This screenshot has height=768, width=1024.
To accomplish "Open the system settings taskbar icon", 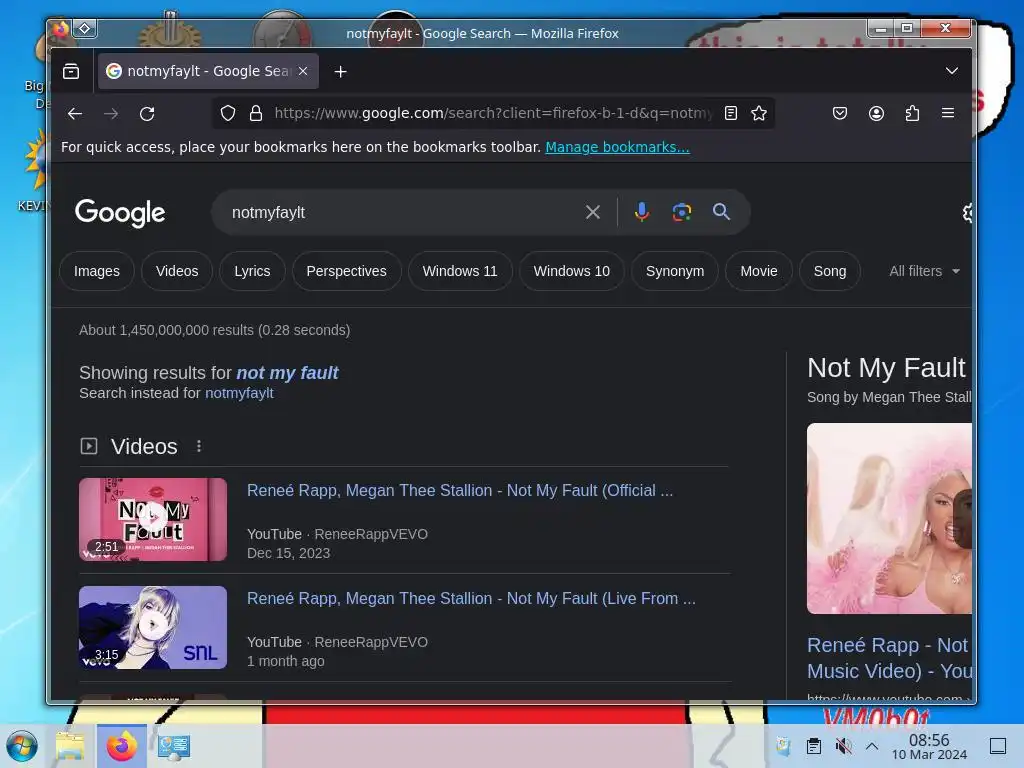I will (174, 746).
